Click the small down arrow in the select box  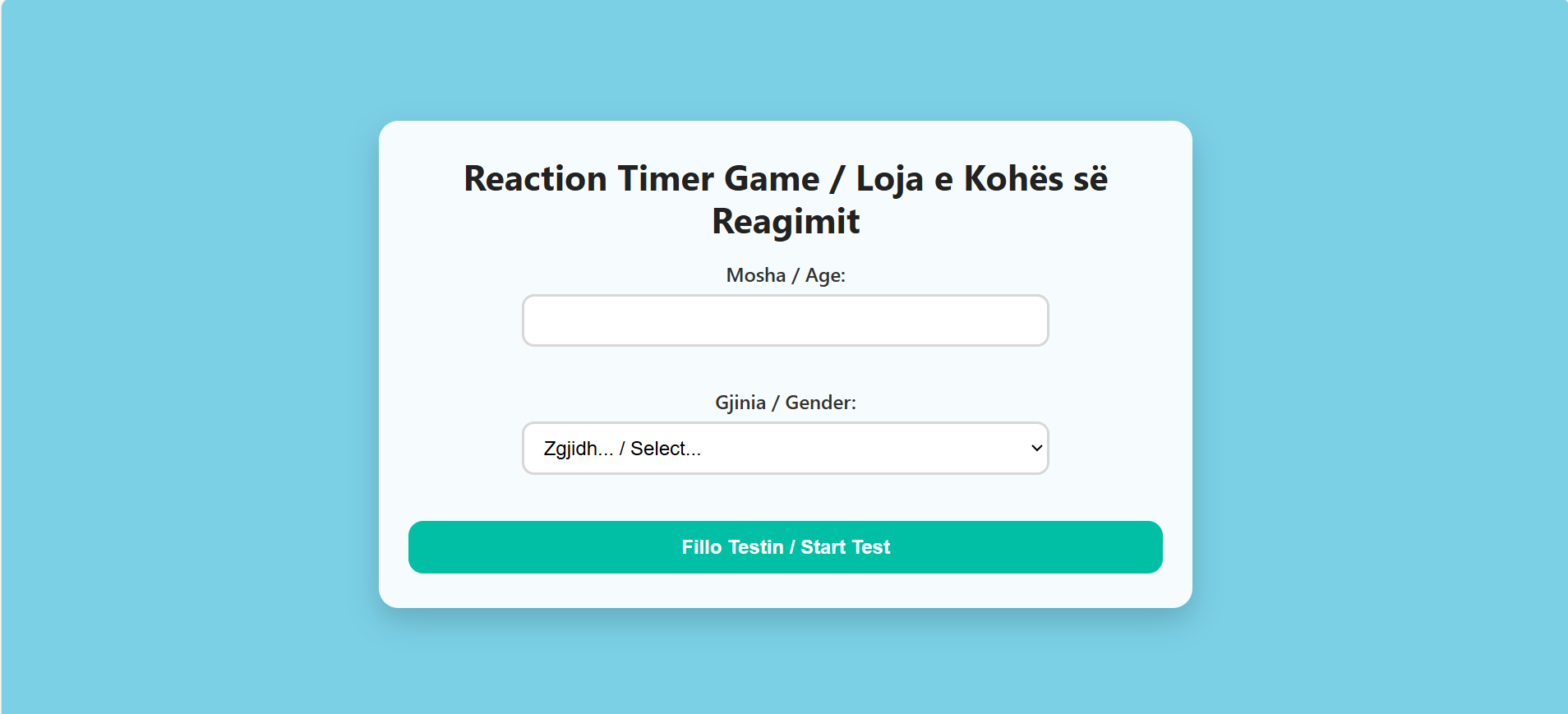[1036, 448]
